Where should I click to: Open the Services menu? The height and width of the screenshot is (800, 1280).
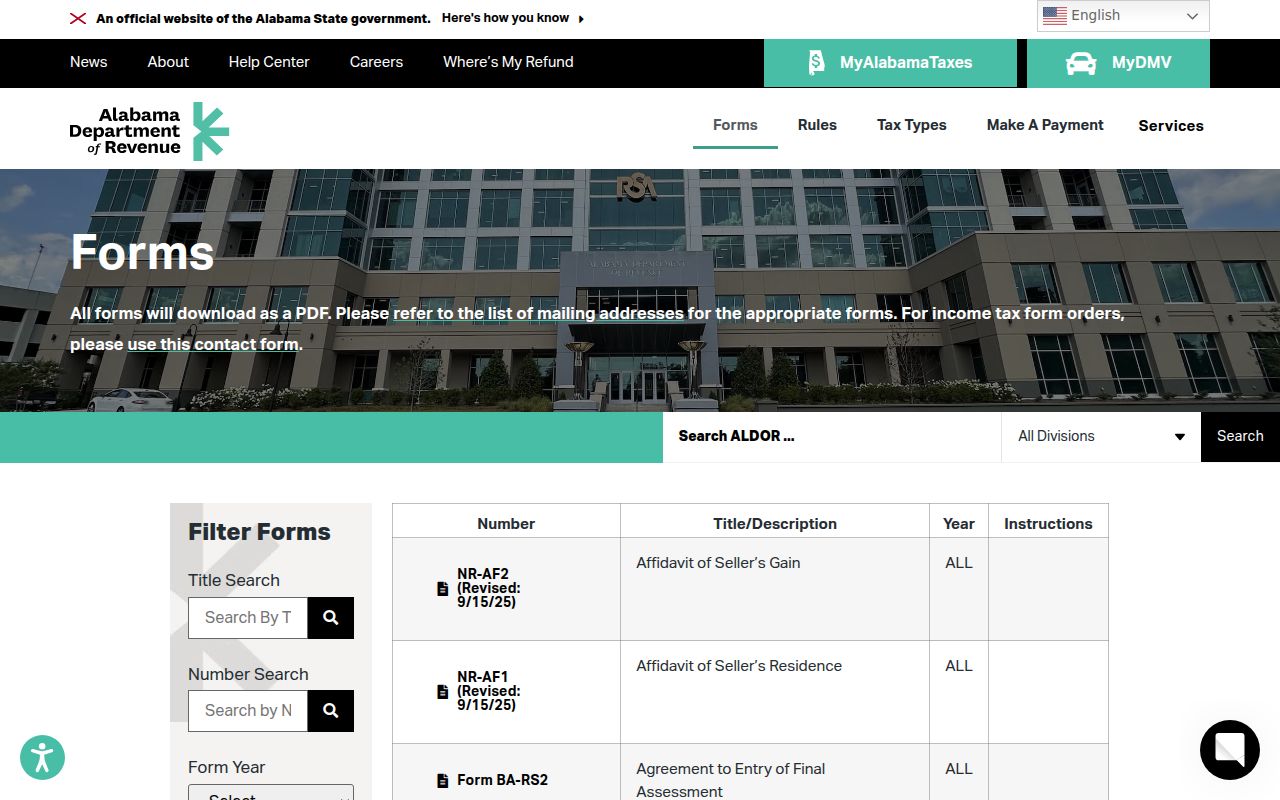(1171, 126)
